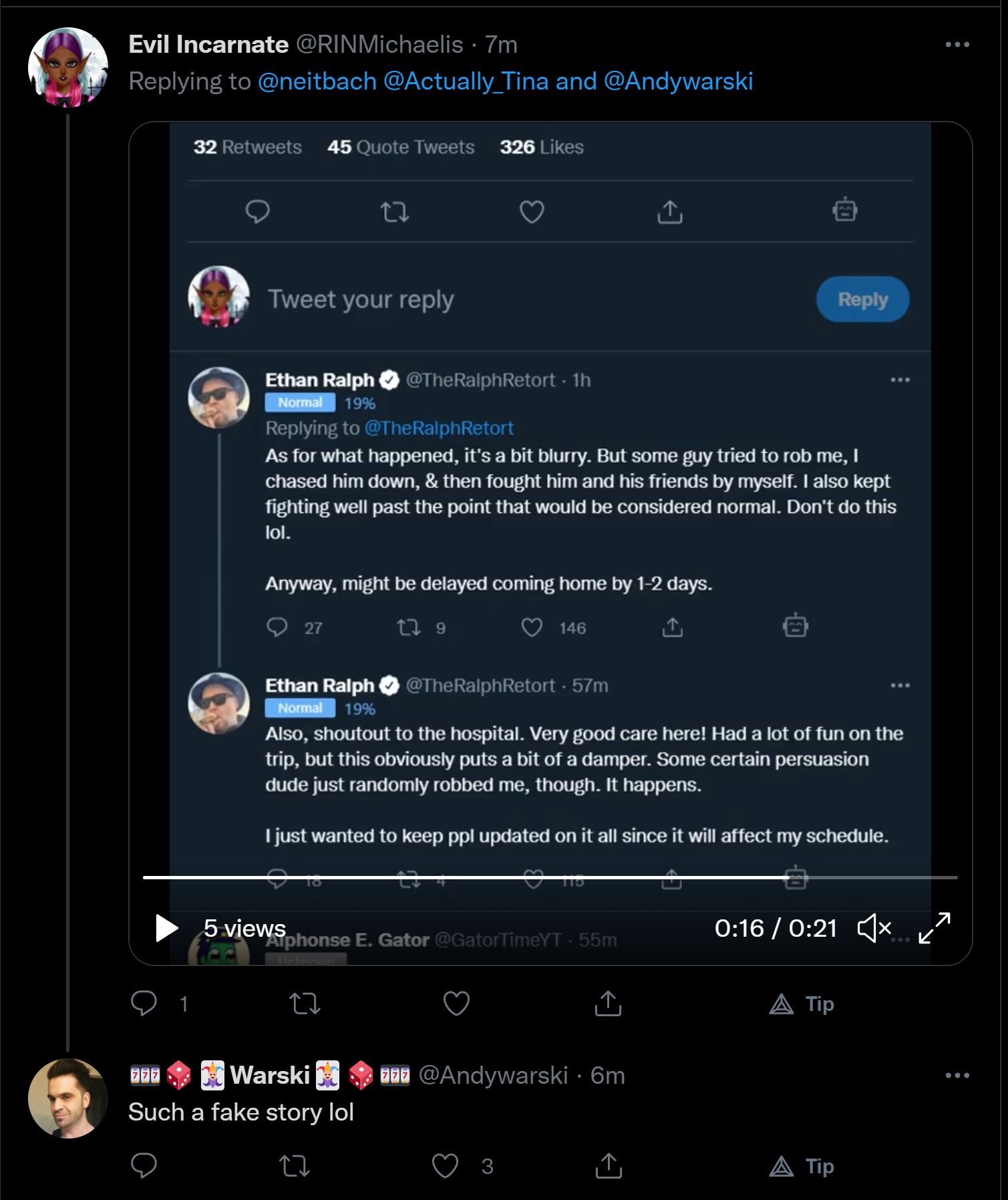Open @Actually_Tina profile link
Viewport: 1008px width, 1200px height.
466,82
